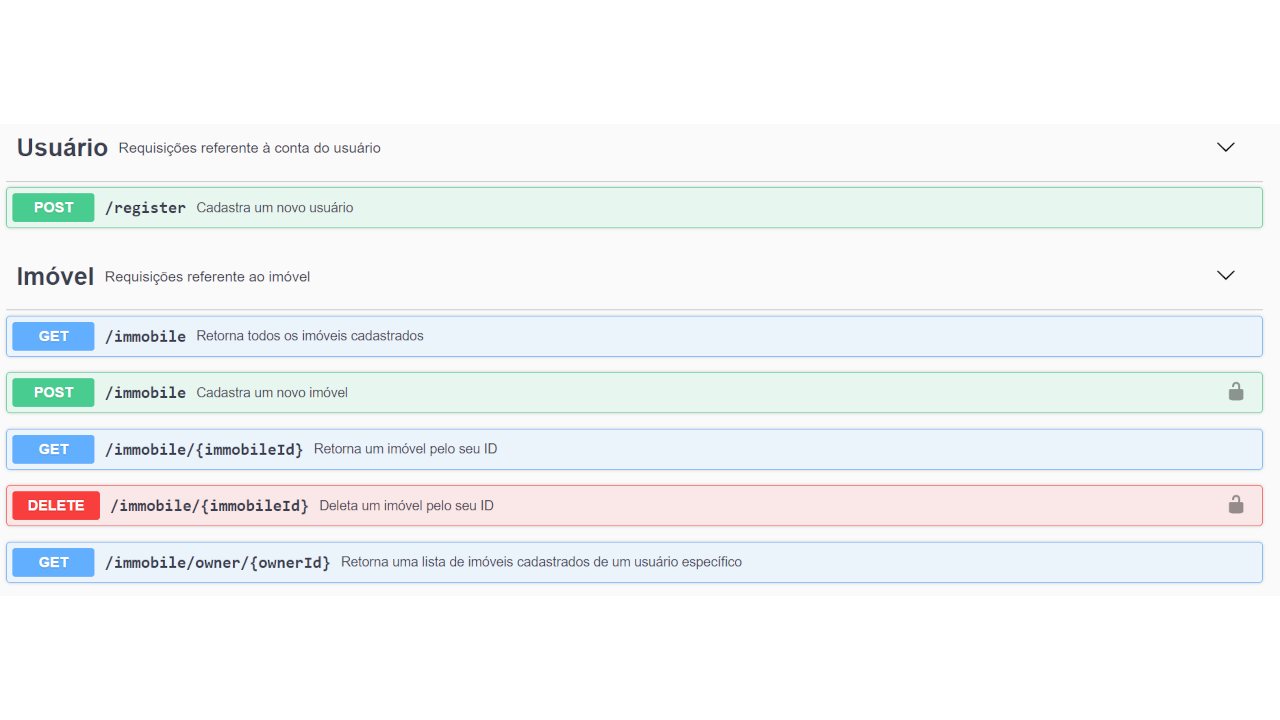Click the GET badge for the owner endpoint

53,562
